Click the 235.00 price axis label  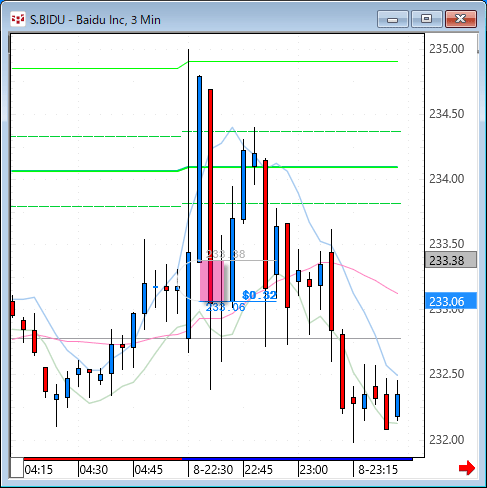point(446,49)
